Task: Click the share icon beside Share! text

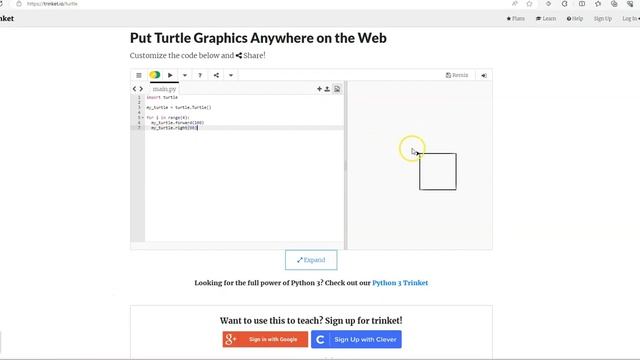Action: click(x=239, y=56)
